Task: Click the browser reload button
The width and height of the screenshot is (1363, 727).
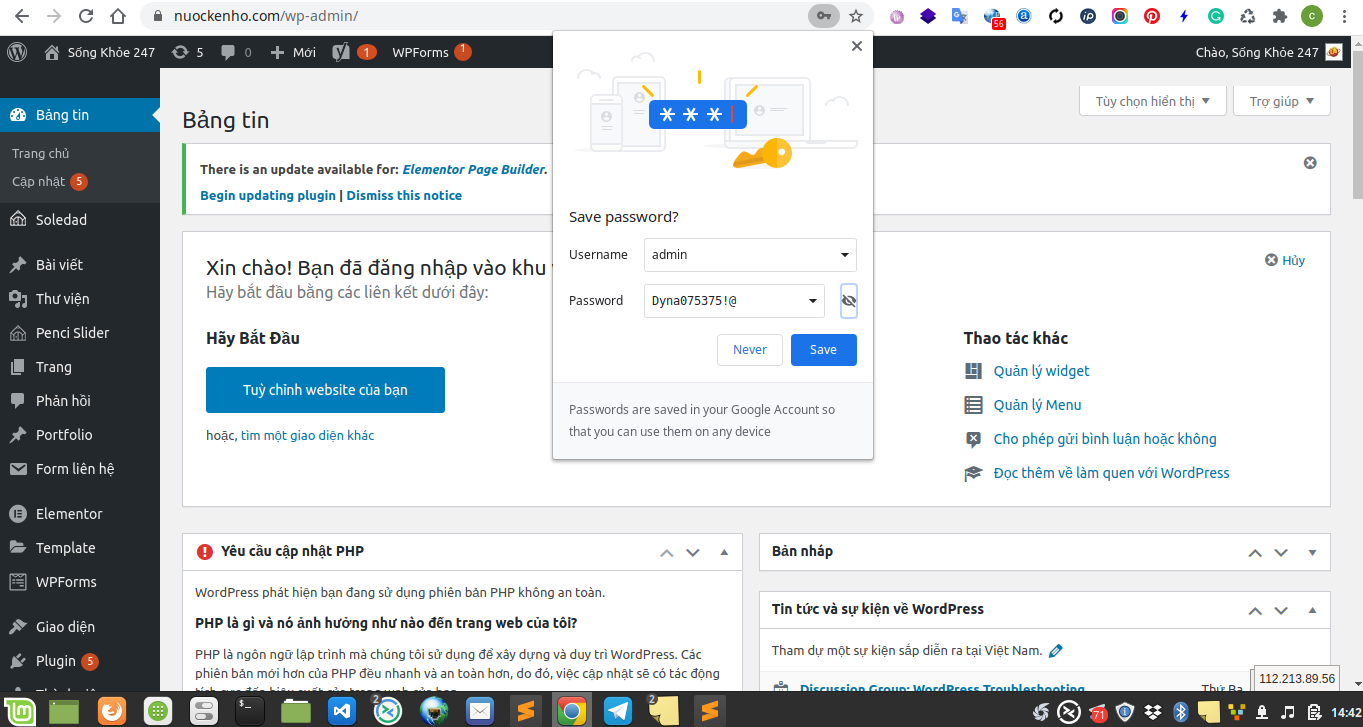Action: [86, 16]
